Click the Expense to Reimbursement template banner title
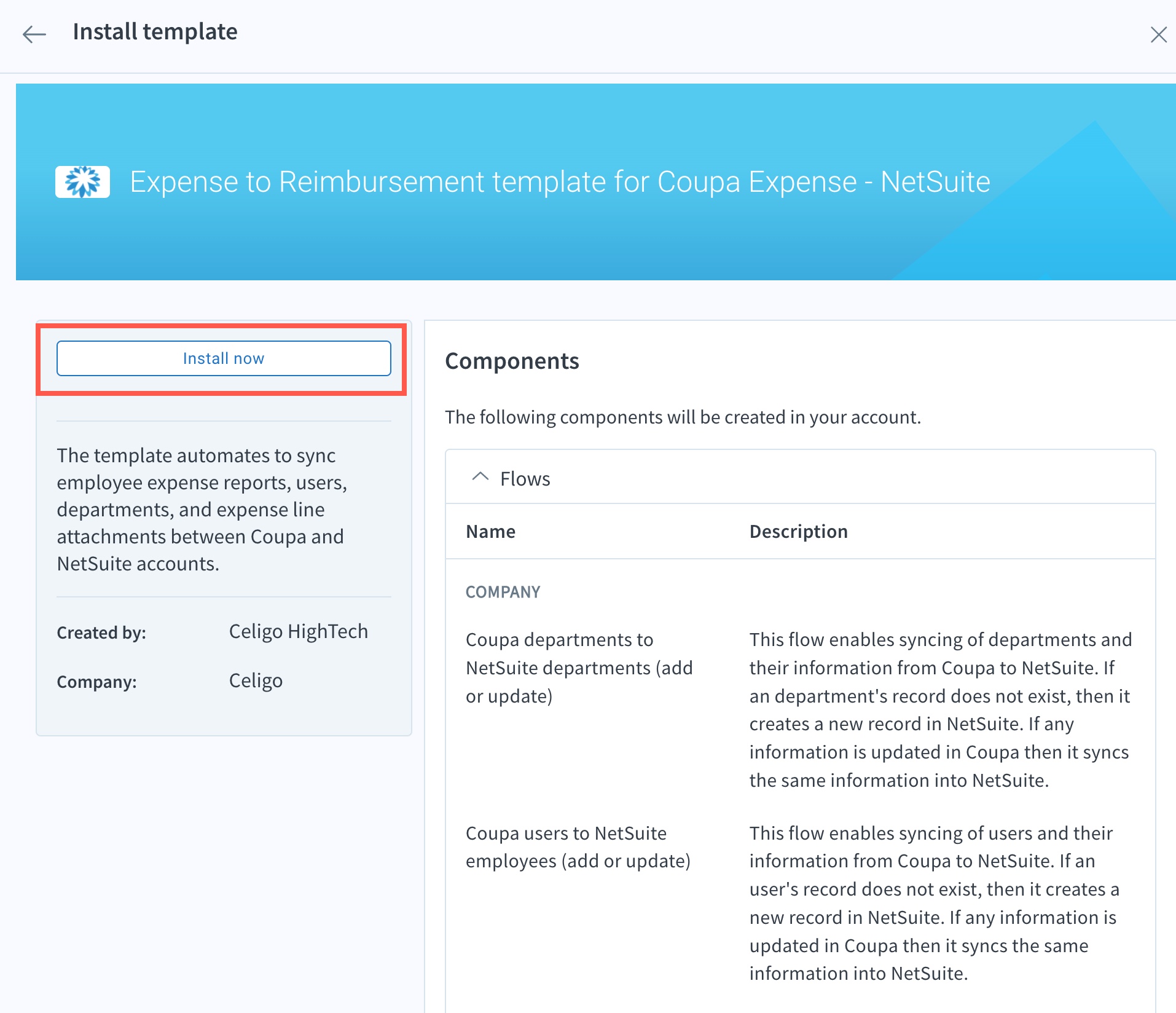This screenshot has width=1176, height=1013. [560, 182]
